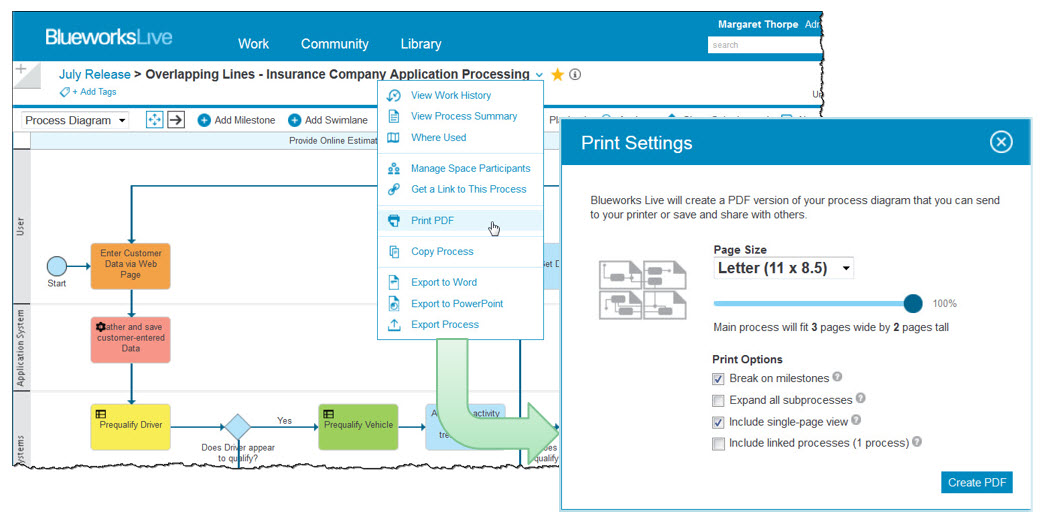Click the Margaret Thorpe user name
1044x522 pixels.
click(x=758, y=24)
